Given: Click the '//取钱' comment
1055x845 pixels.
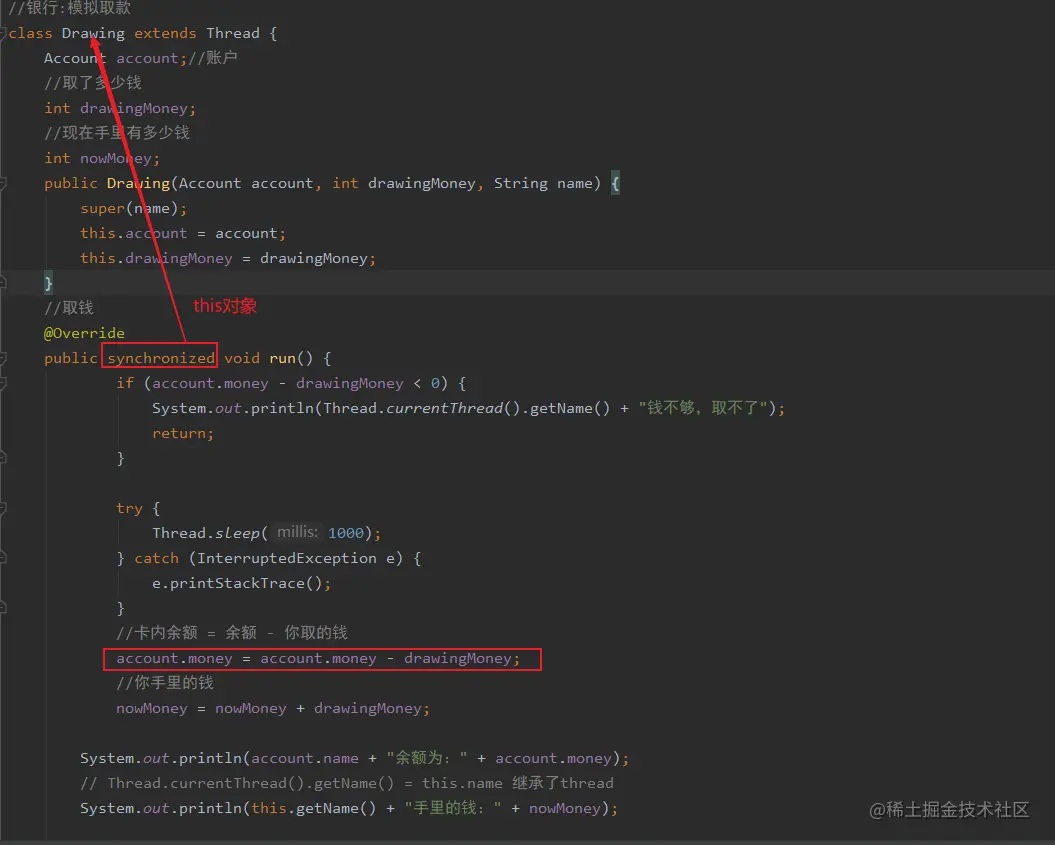Looking at the screenshot, I should 69,307.
